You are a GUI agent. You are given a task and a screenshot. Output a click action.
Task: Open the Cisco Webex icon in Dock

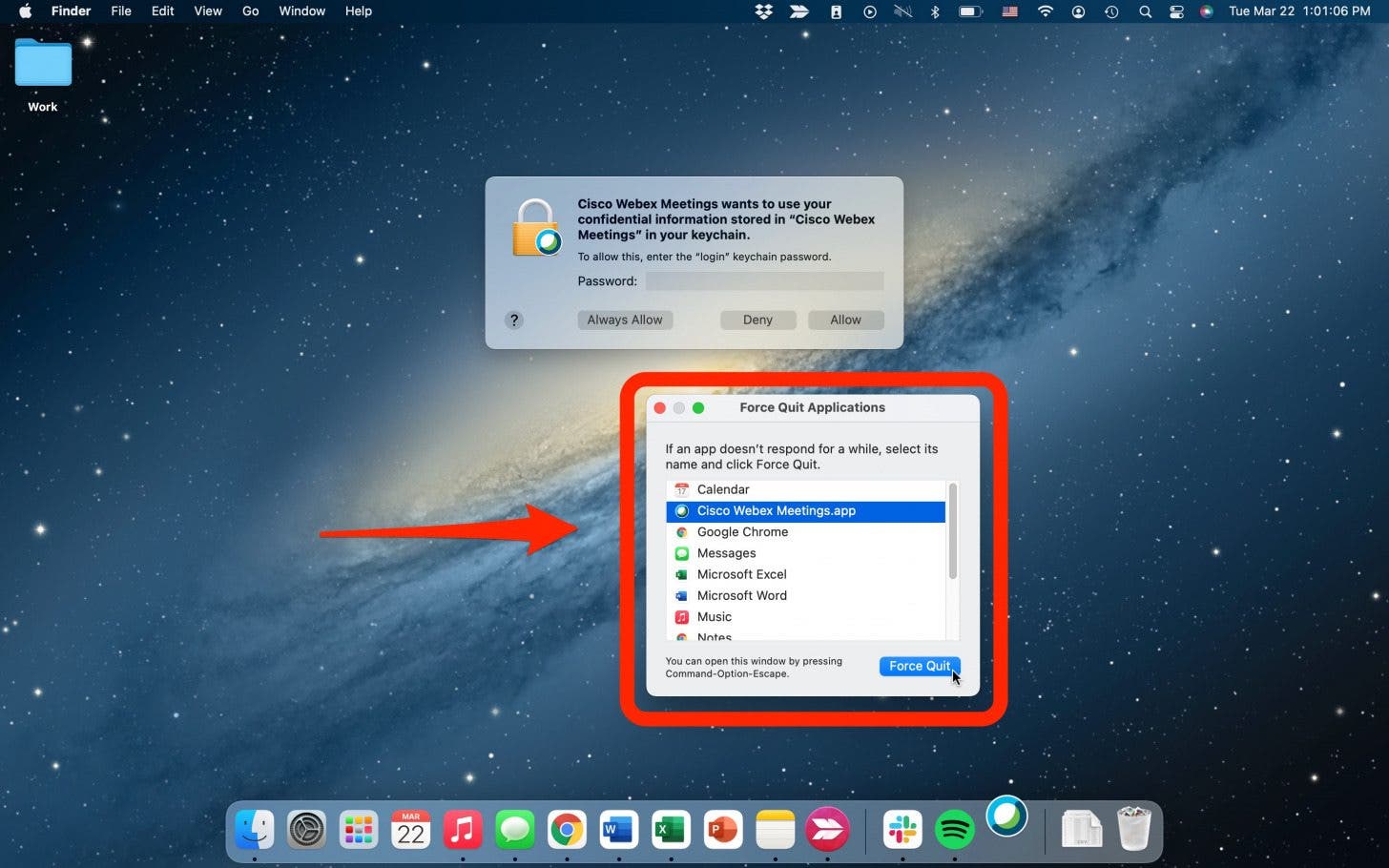pyautogui.click(x=1006, y=817)
